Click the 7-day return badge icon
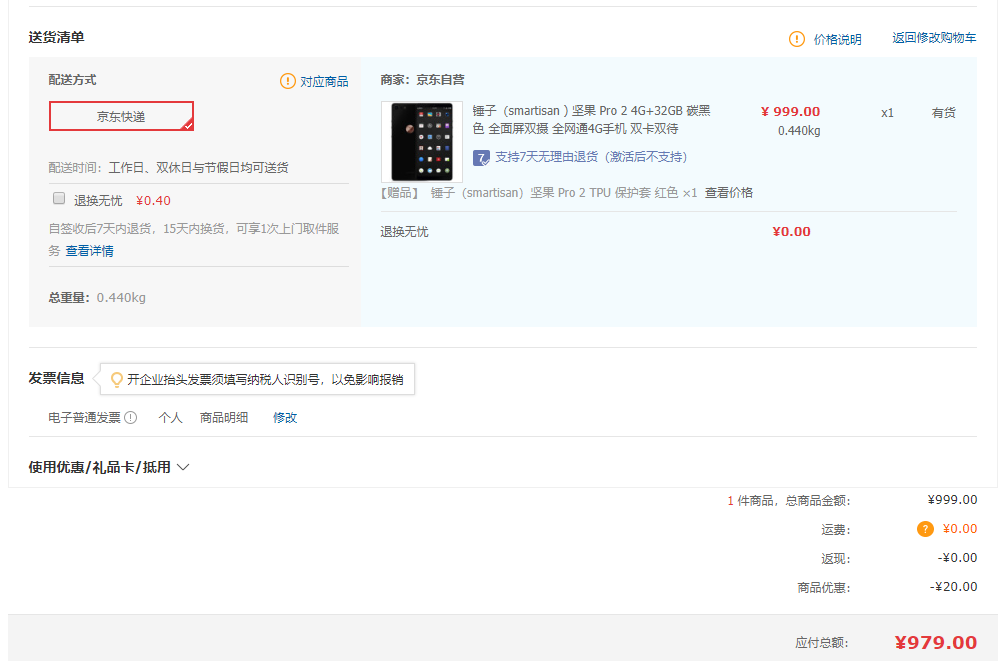Screen dimensions: 1005x661 pyautogui.click(x=481, y=158)
